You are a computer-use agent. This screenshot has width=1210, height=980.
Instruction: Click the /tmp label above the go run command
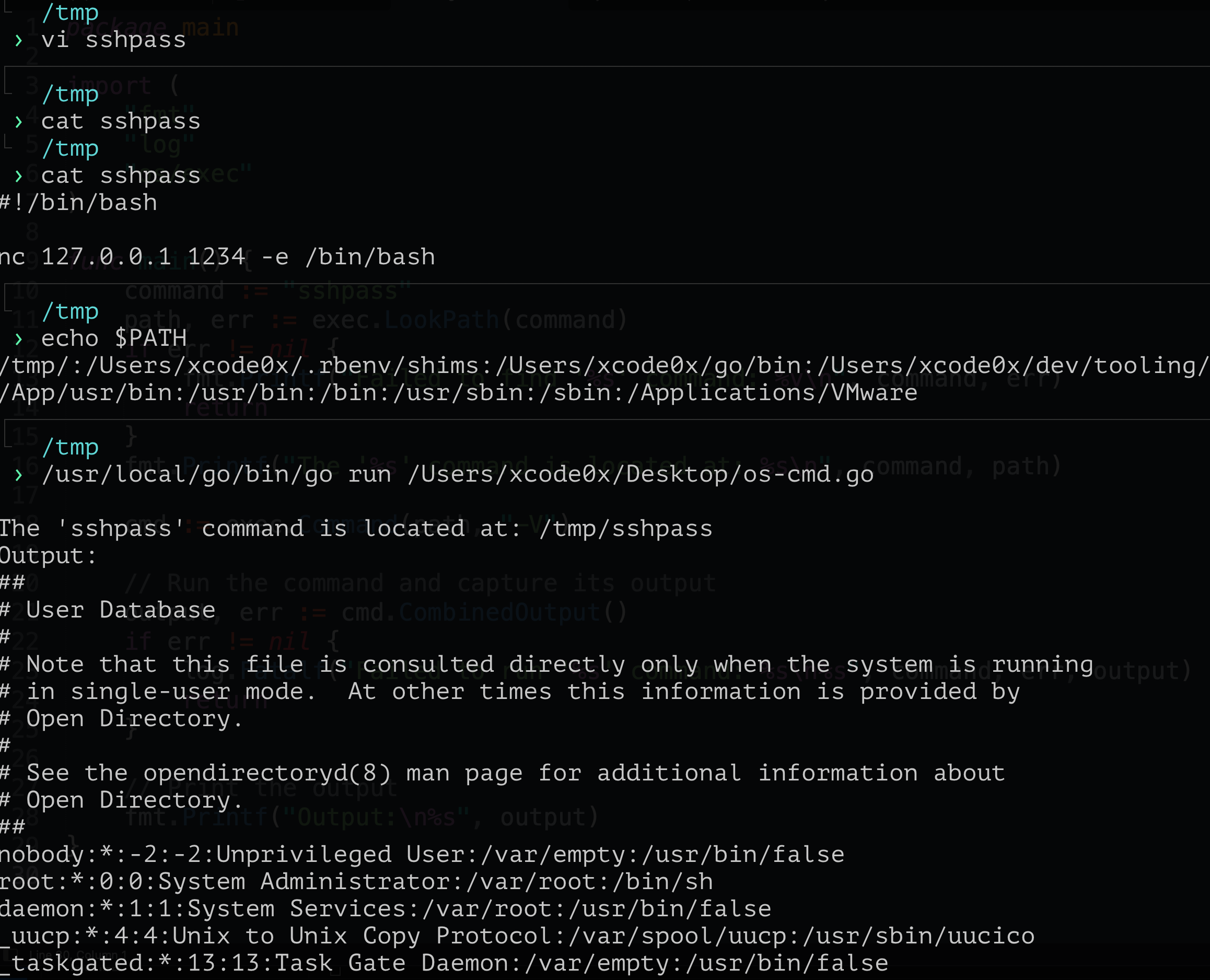pyautogui.click(x=70, y=447)
